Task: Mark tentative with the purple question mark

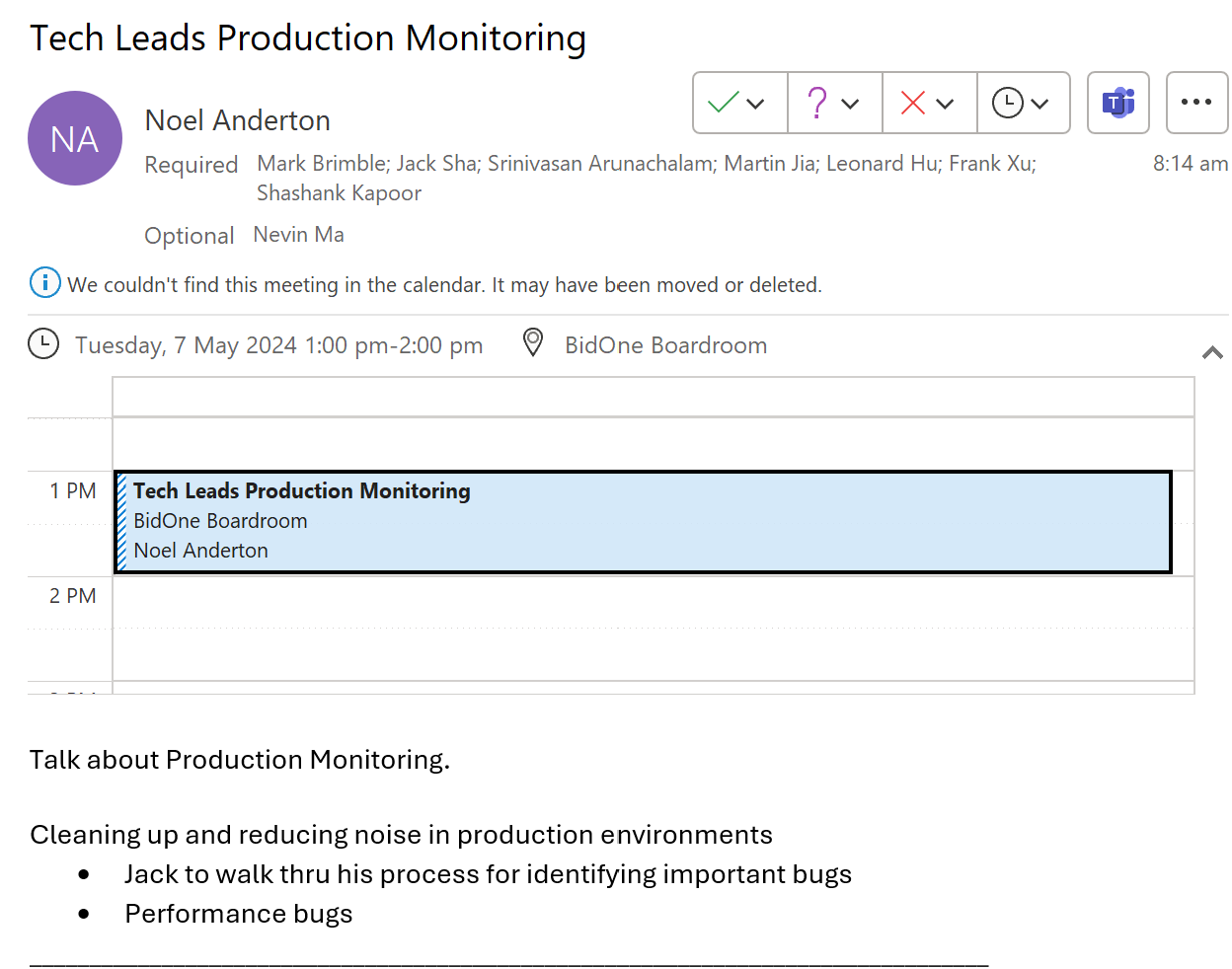Action: 817,103
